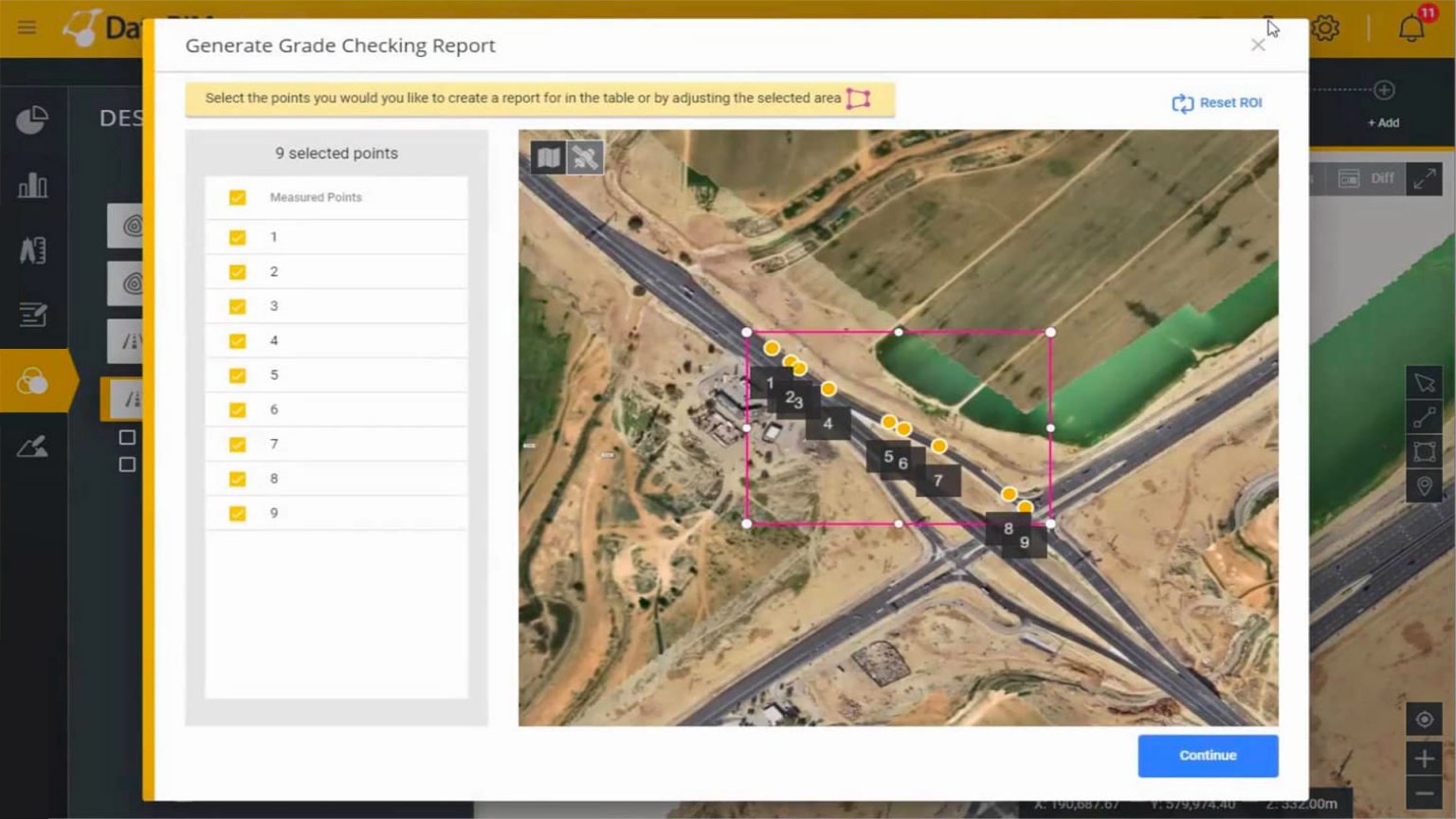Click map marker labeled 4

pos(828,423)
